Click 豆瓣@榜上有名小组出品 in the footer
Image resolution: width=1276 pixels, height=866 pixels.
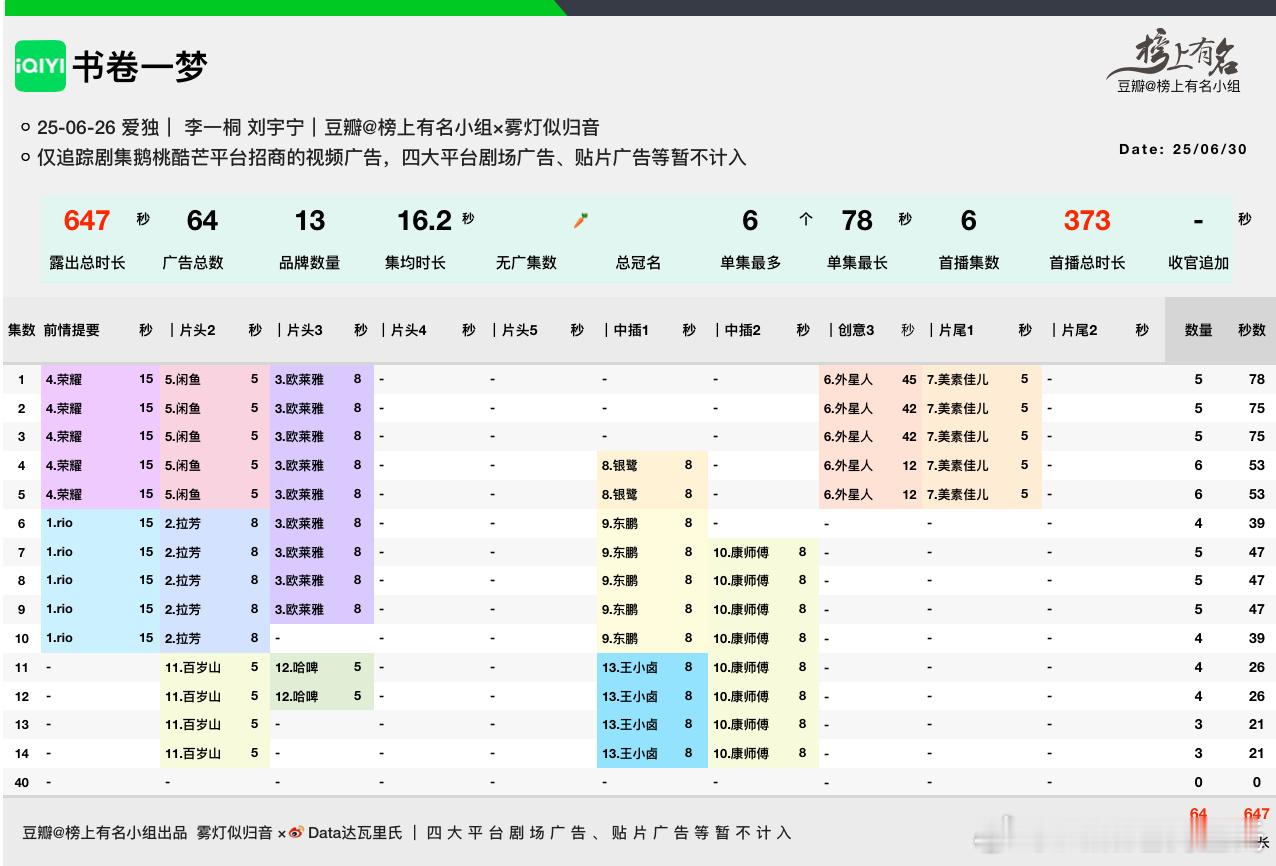[105, 833]
